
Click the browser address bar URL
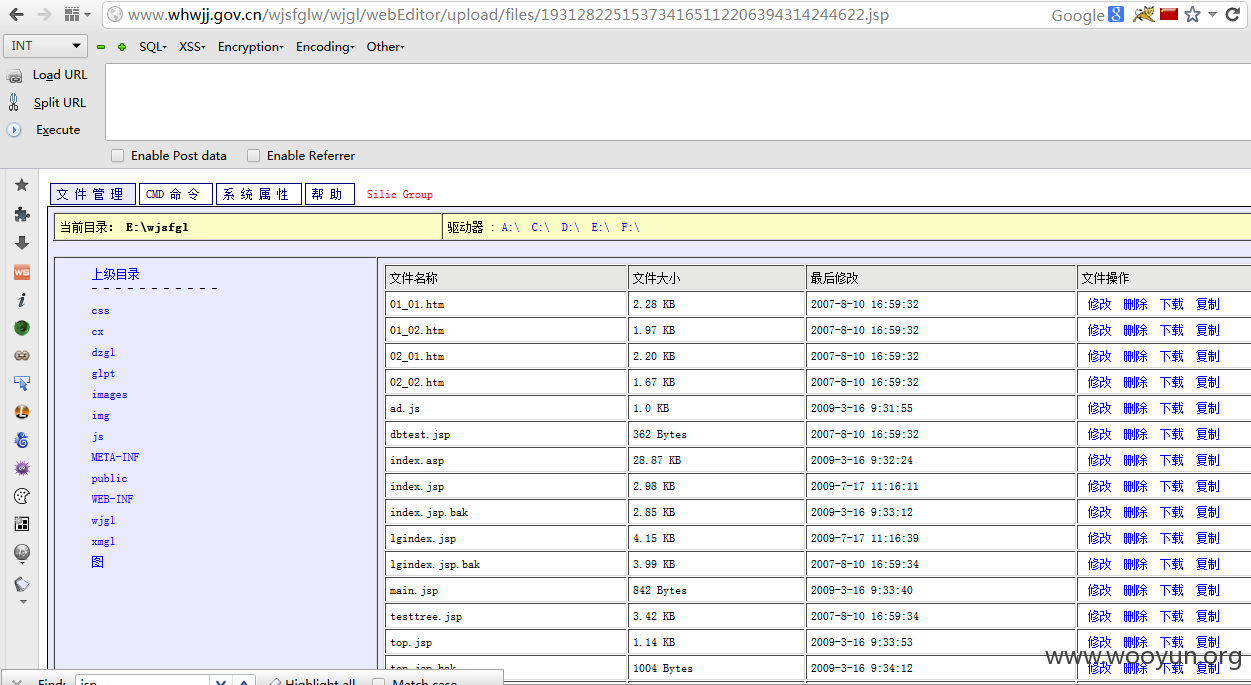[x=508, y=15]
